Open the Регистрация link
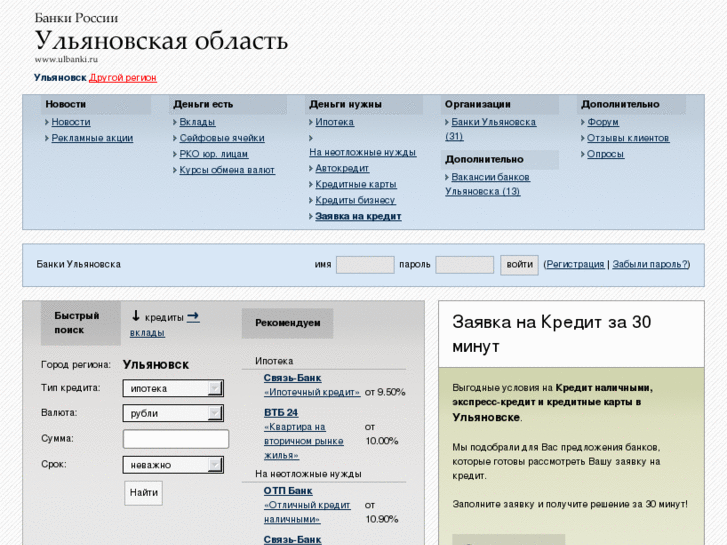727x545 pixels. [575, 265]
